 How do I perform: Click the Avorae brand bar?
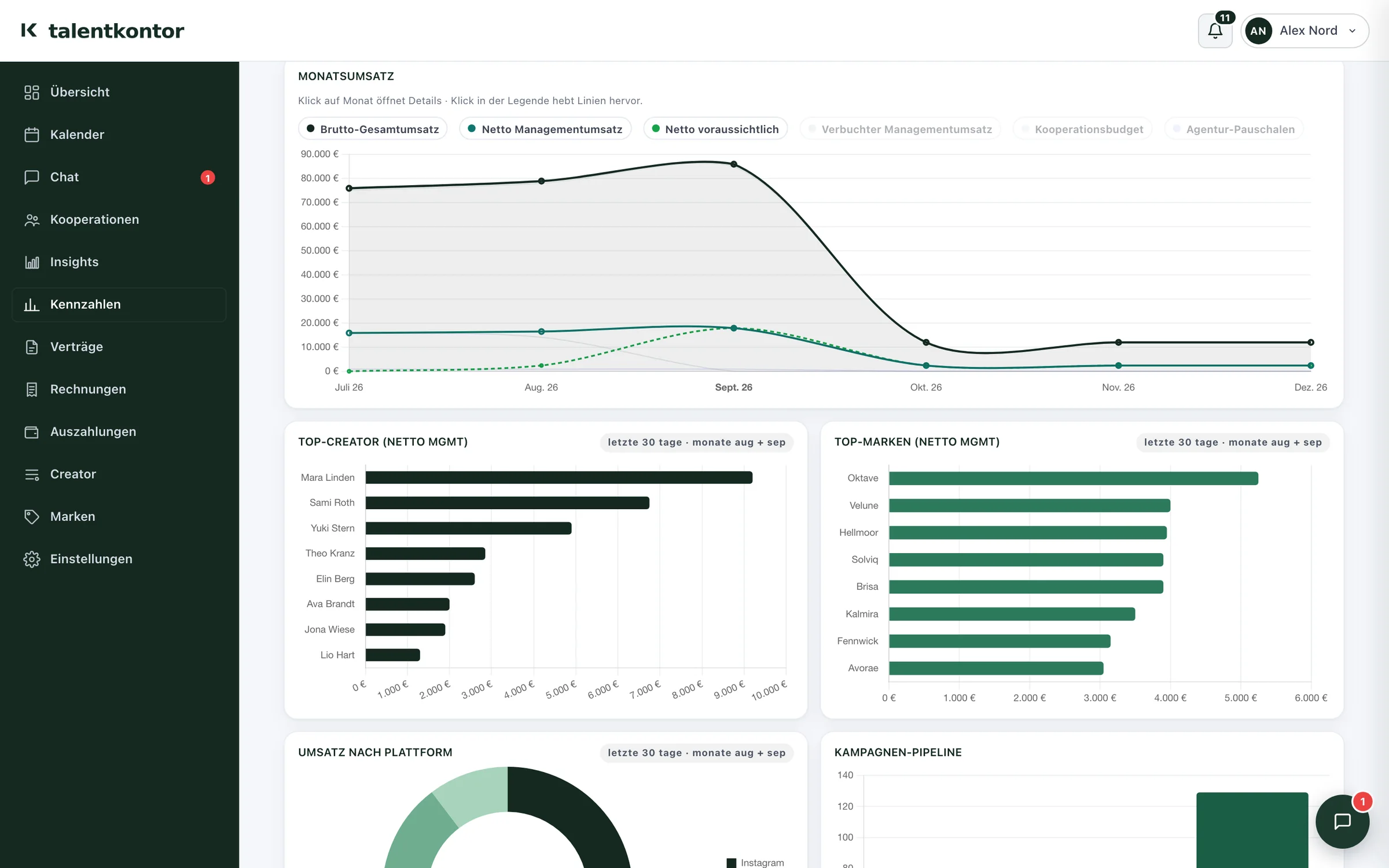coord(997,668)
